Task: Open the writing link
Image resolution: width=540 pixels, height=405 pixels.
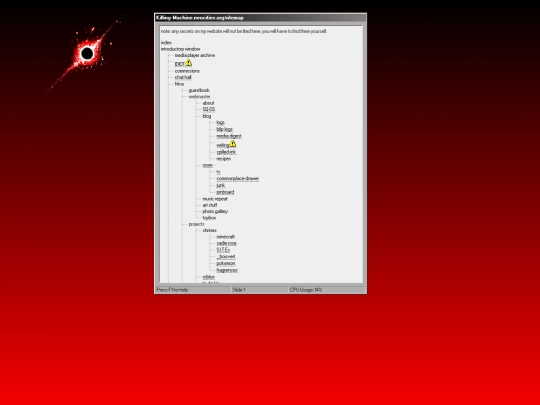Action: 223,145
